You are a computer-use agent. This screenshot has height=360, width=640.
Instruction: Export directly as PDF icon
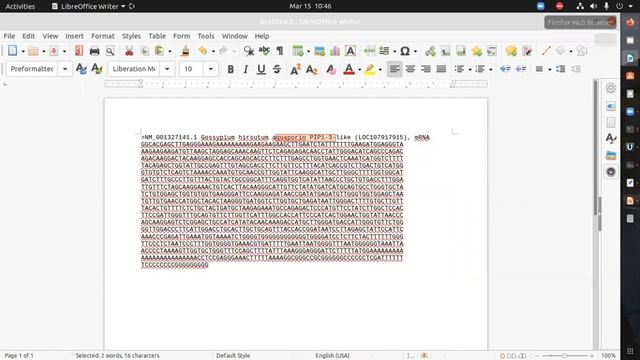pos(79,51)
